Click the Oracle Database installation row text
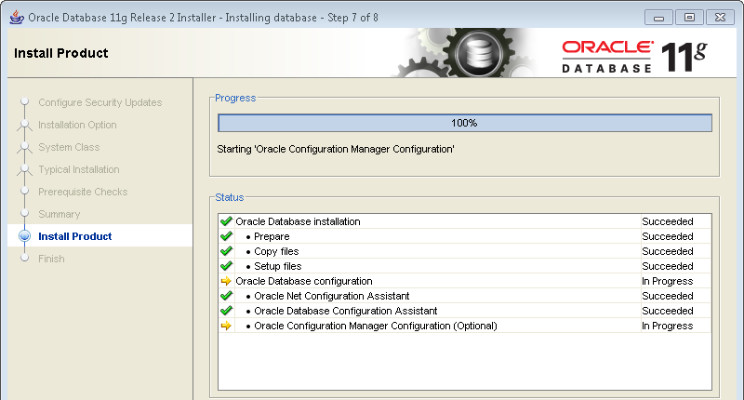 click(298, 222)
